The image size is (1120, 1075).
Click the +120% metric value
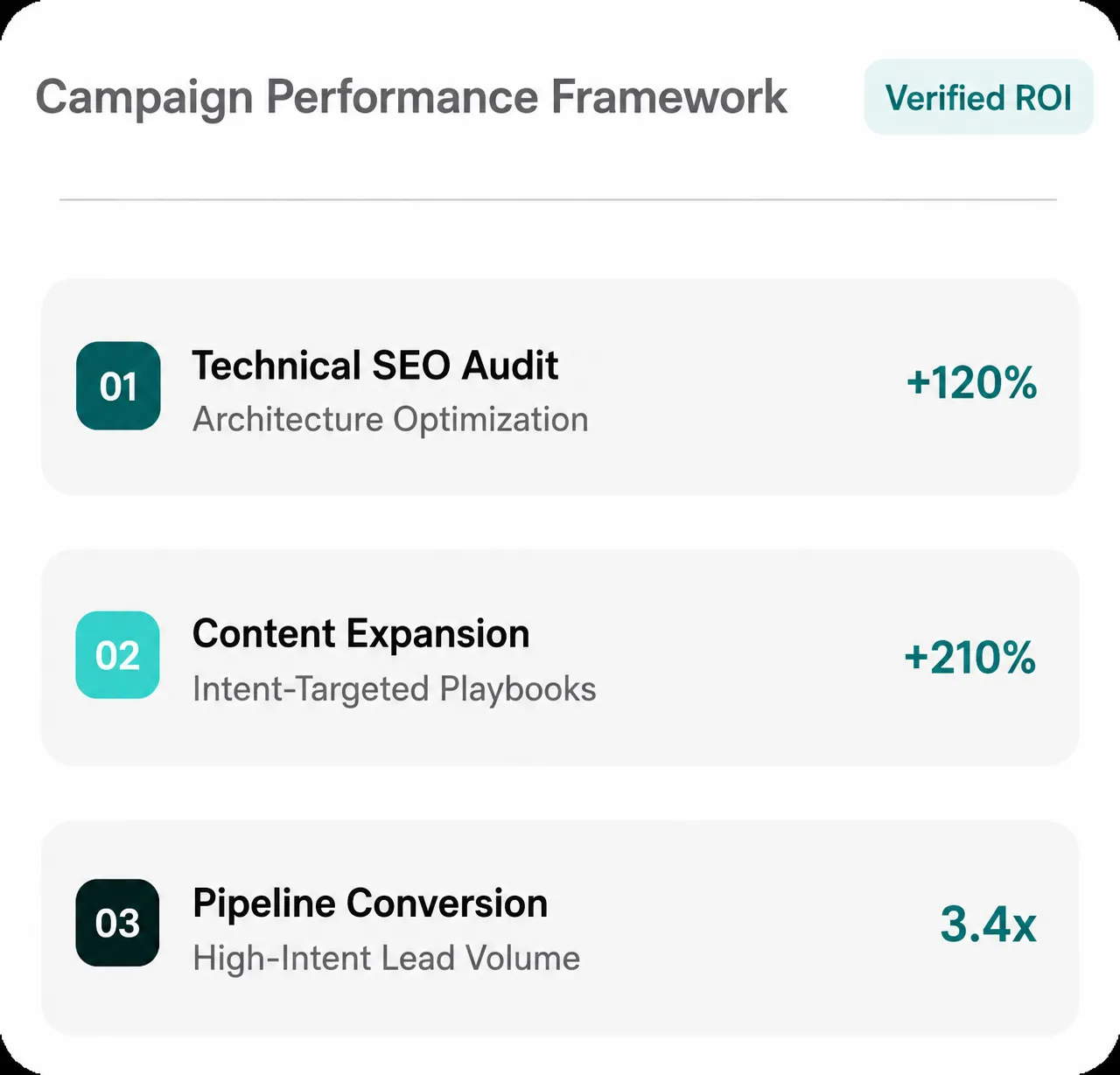click(x=971, y=383)
